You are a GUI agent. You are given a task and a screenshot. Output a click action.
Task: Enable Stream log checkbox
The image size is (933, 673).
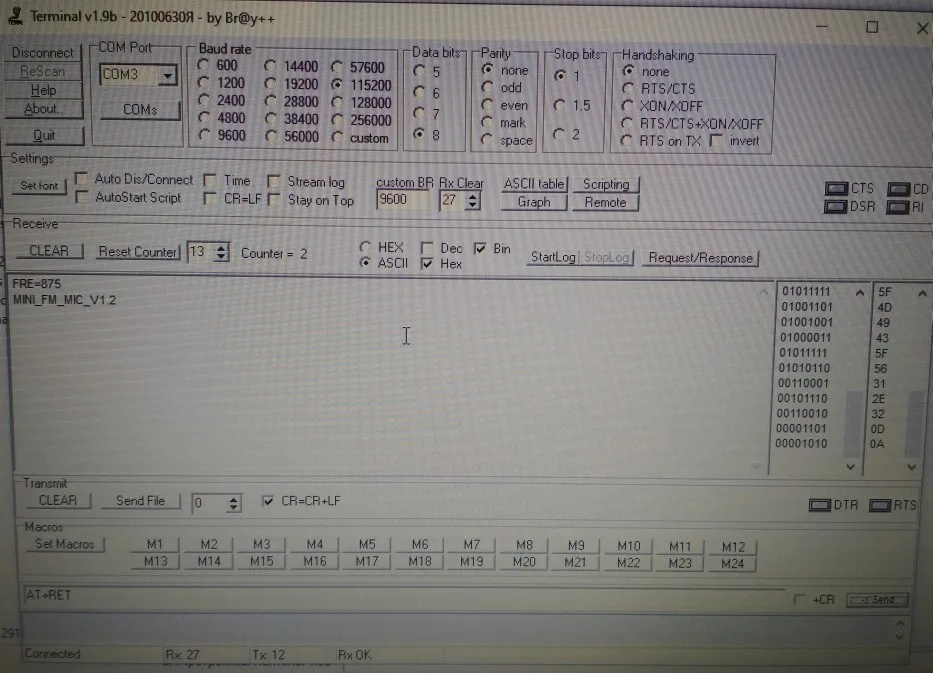click(x=274, y=181)
